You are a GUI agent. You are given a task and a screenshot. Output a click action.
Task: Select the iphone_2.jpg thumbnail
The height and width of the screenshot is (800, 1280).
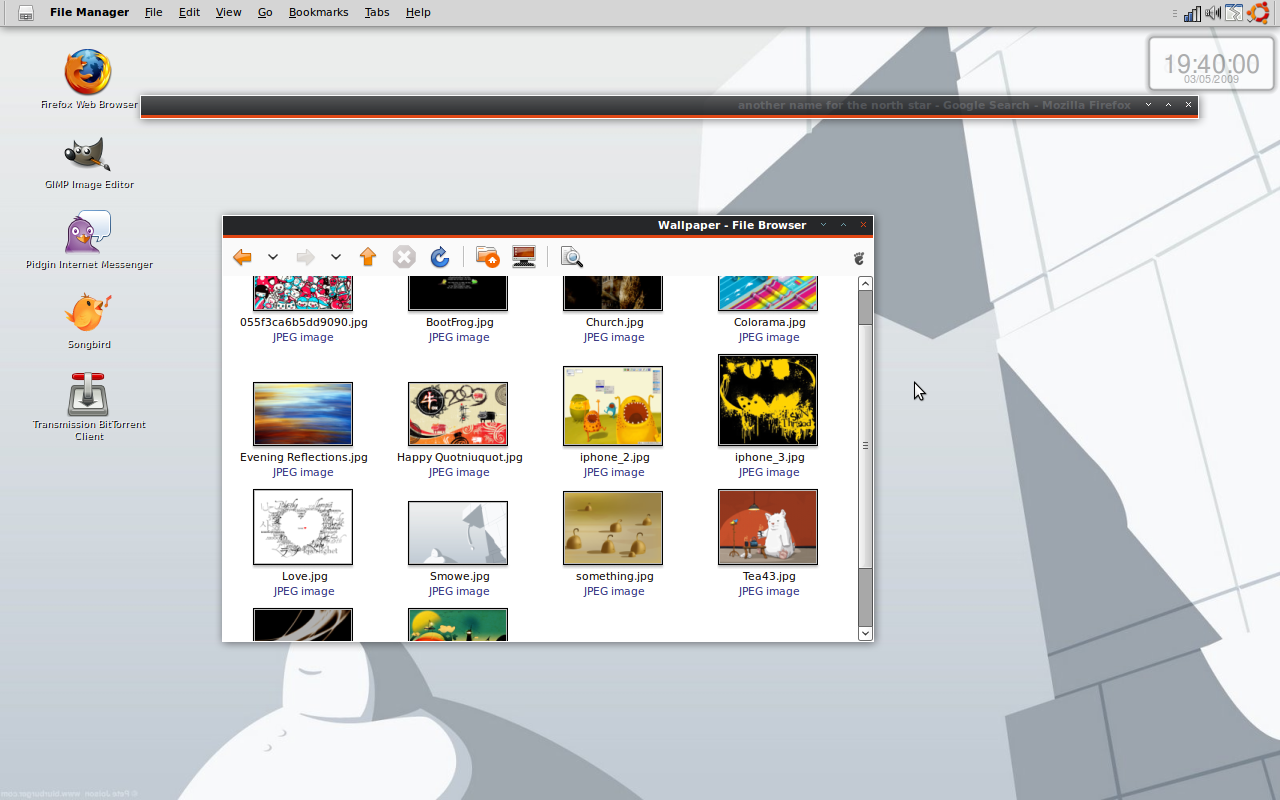[x=613, y=406]
